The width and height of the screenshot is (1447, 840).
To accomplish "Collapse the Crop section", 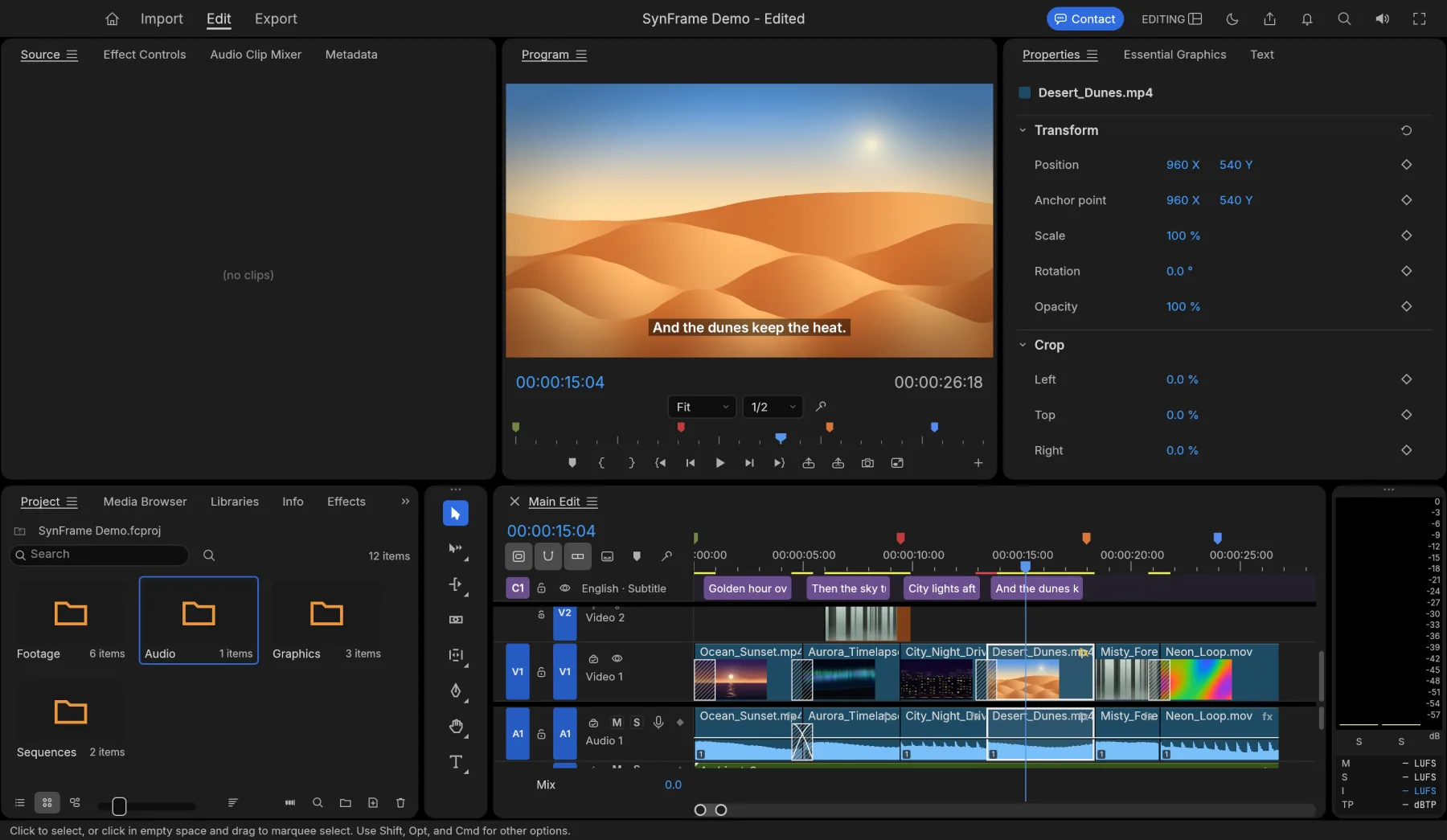I will [x=1023, y=345].
